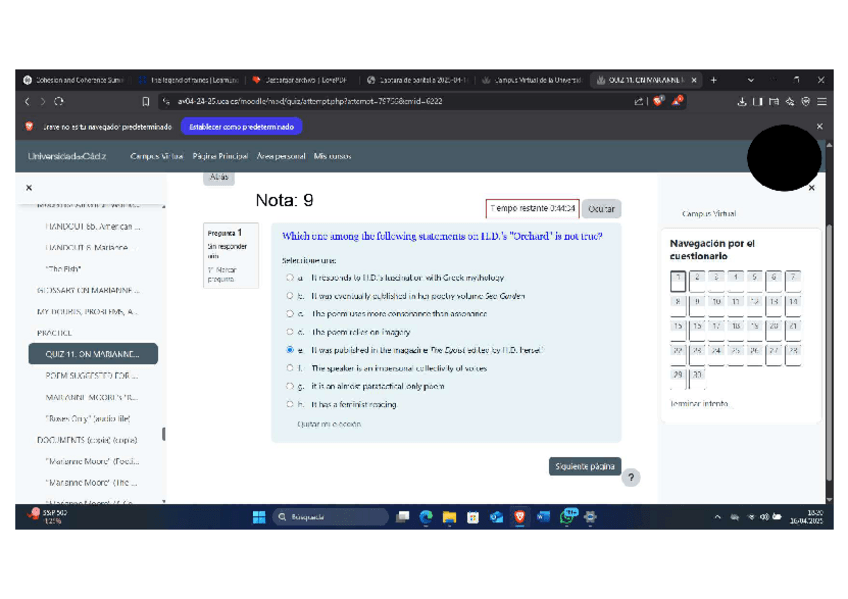Select option f about impersonal collectivity of voices

pyautogui.click(x=290, y=368)
